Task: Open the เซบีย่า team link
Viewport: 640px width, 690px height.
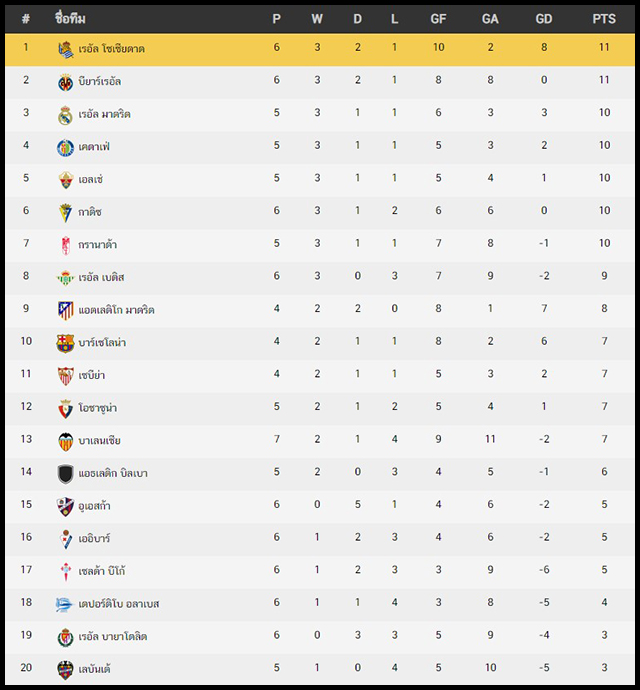Action: tap(92, 375)
